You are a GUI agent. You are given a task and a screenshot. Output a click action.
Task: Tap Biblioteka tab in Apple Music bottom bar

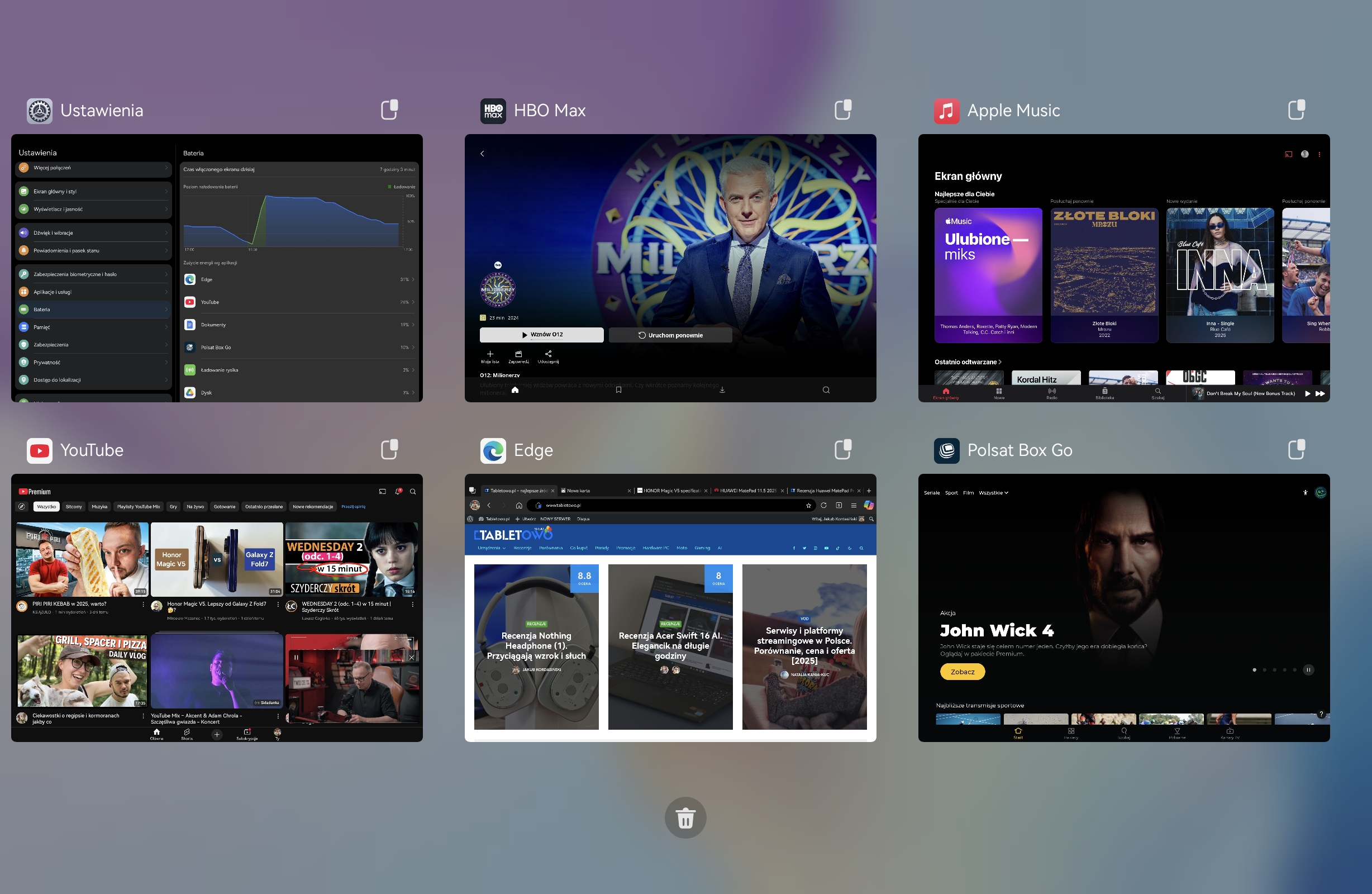(x=1104, y=393)
